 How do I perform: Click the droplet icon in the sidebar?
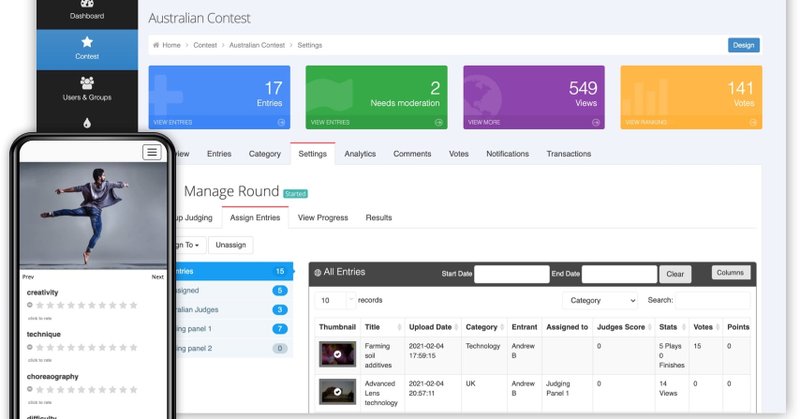pyautogui.click(x=87, y=122)
